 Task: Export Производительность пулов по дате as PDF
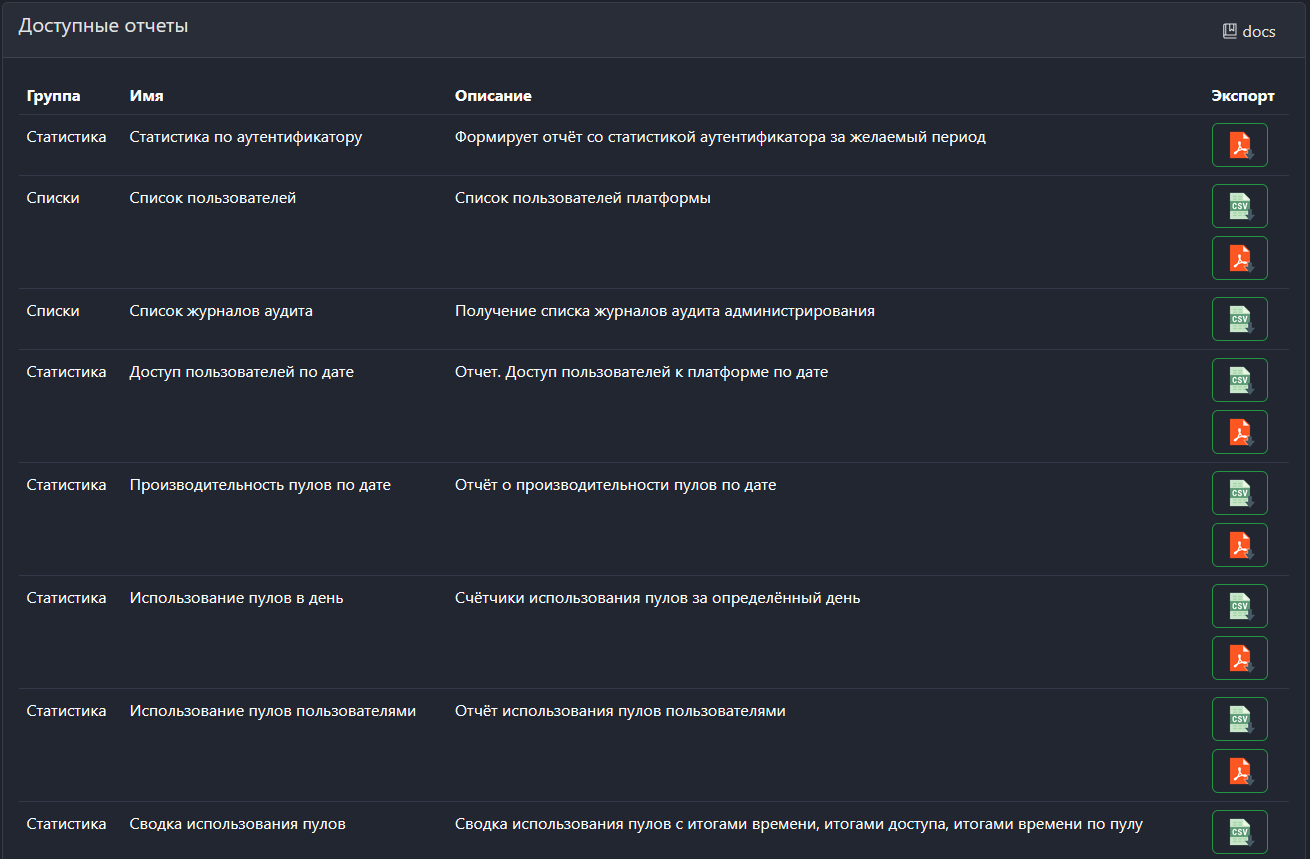coord(1239,545)
